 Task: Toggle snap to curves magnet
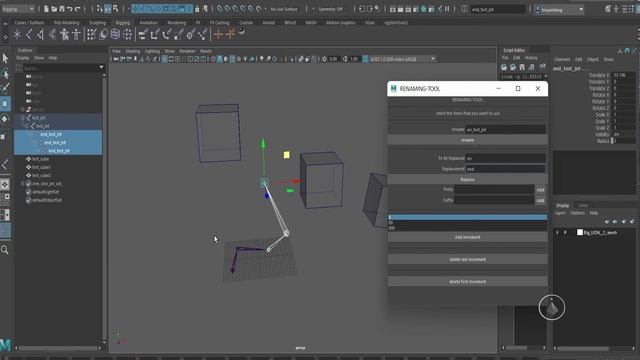[227, 9]
